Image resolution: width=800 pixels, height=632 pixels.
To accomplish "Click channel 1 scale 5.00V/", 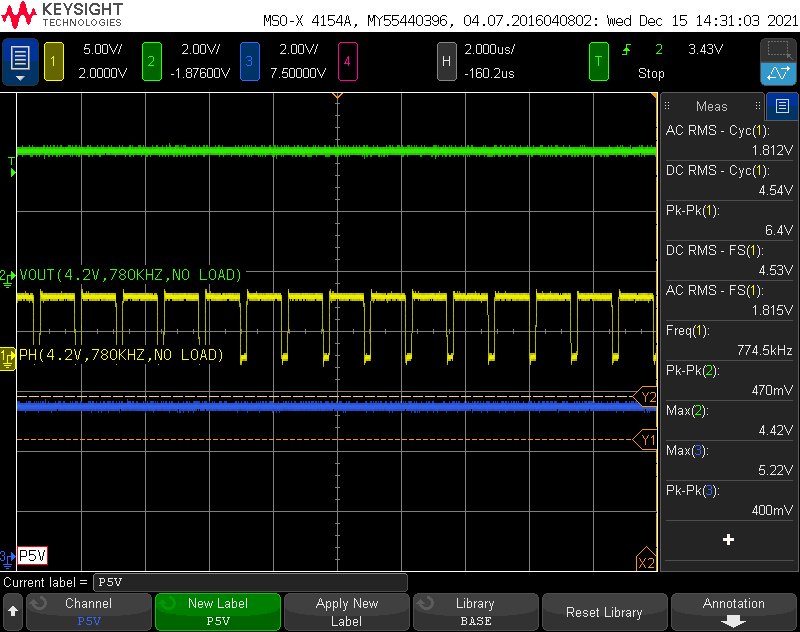I will click(x=103, y=49).
